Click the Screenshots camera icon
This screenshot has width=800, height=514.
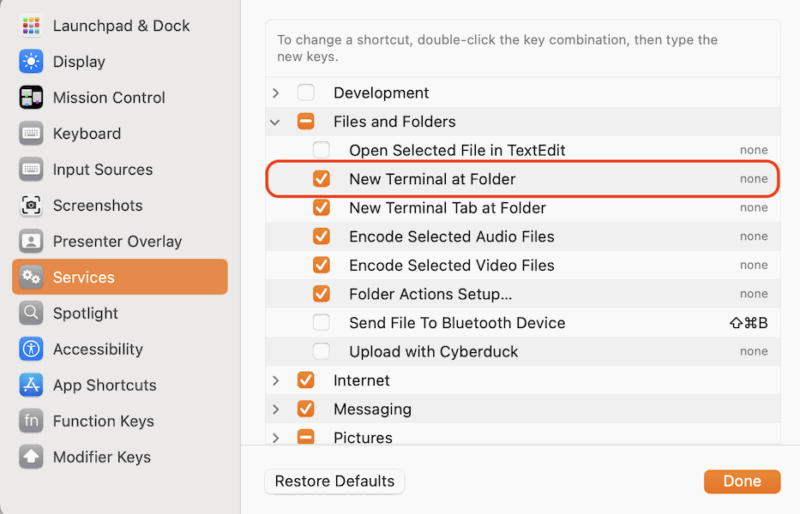(x=31, y=205)
